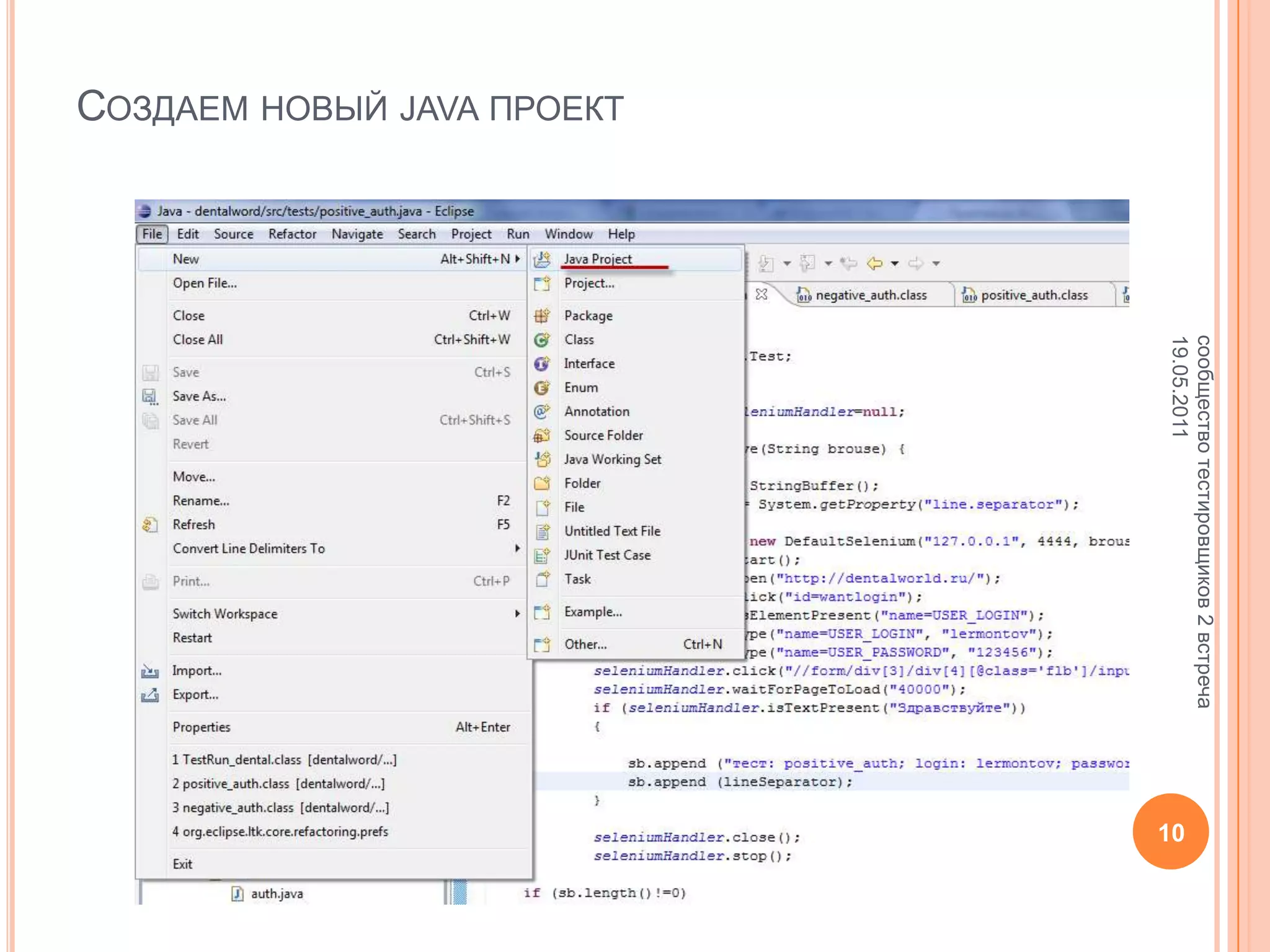Expand the New submenu arrow
This screenshot has width=1270, height=952.
[x=517, y=259]
